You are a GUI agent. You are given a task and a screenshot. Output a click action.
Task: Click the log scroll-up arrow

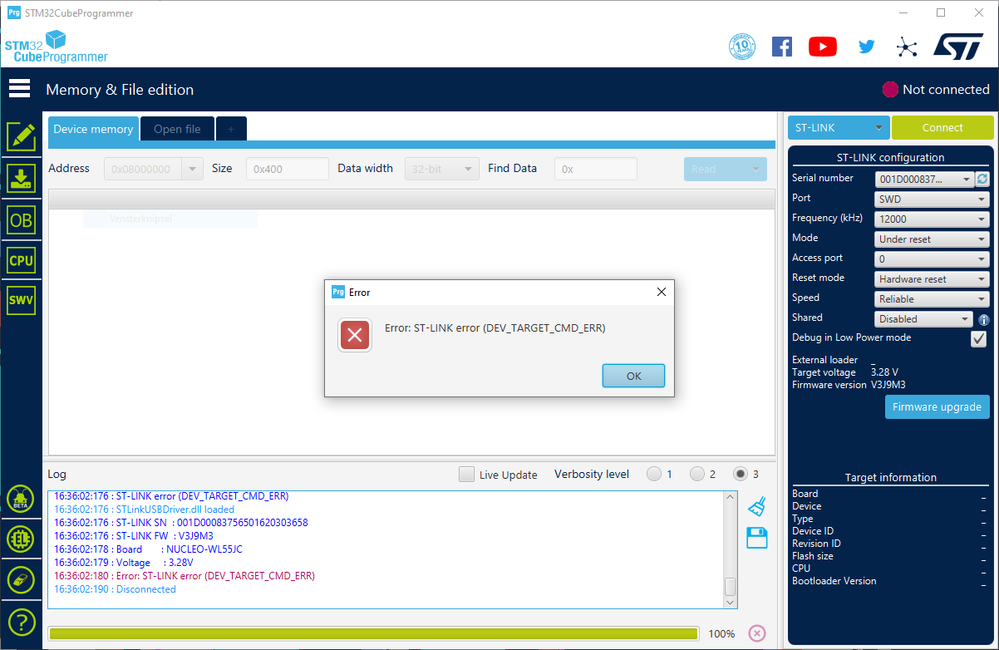[730, 497]
